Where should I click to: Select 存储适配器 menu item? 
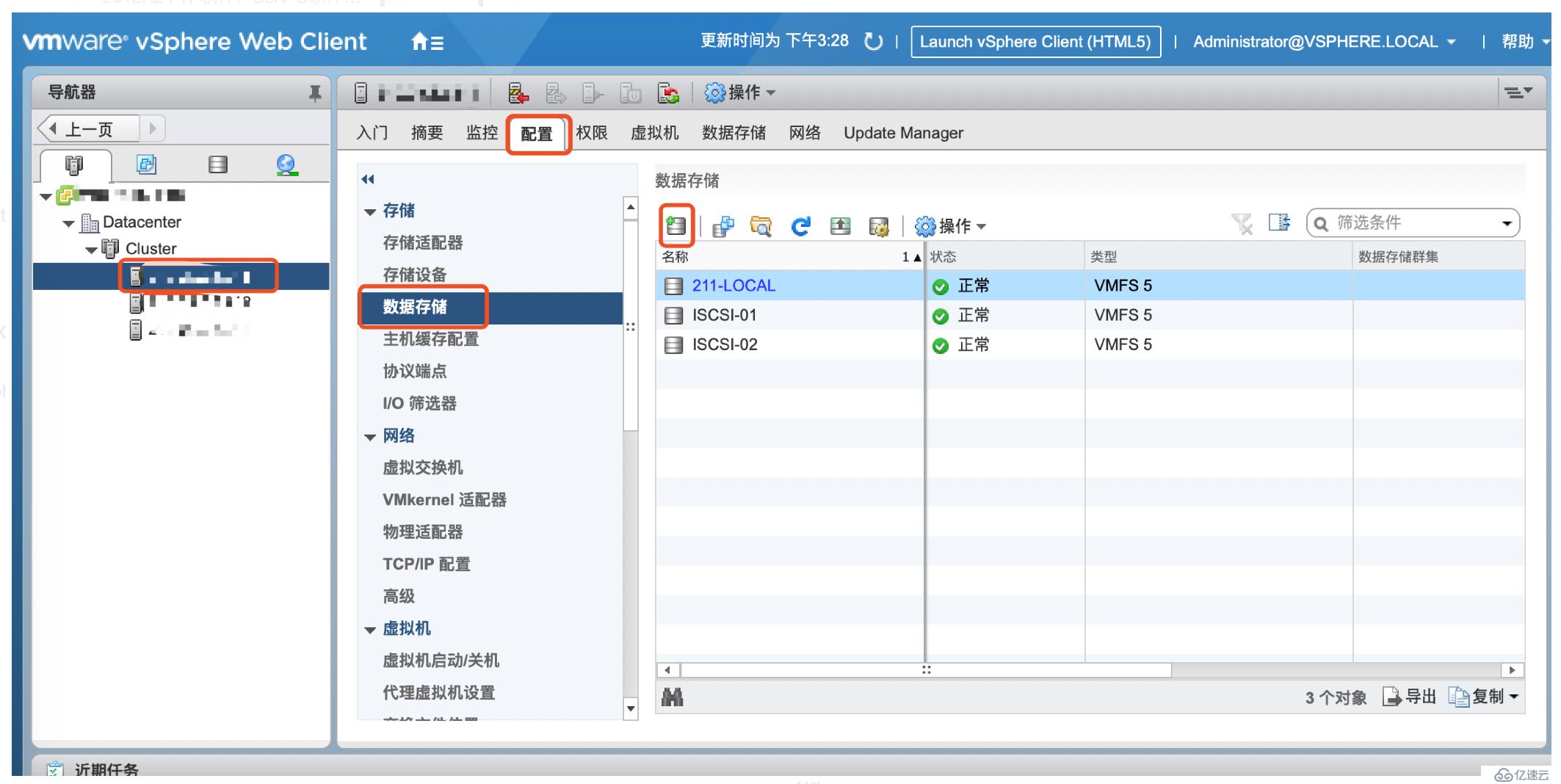423,243
